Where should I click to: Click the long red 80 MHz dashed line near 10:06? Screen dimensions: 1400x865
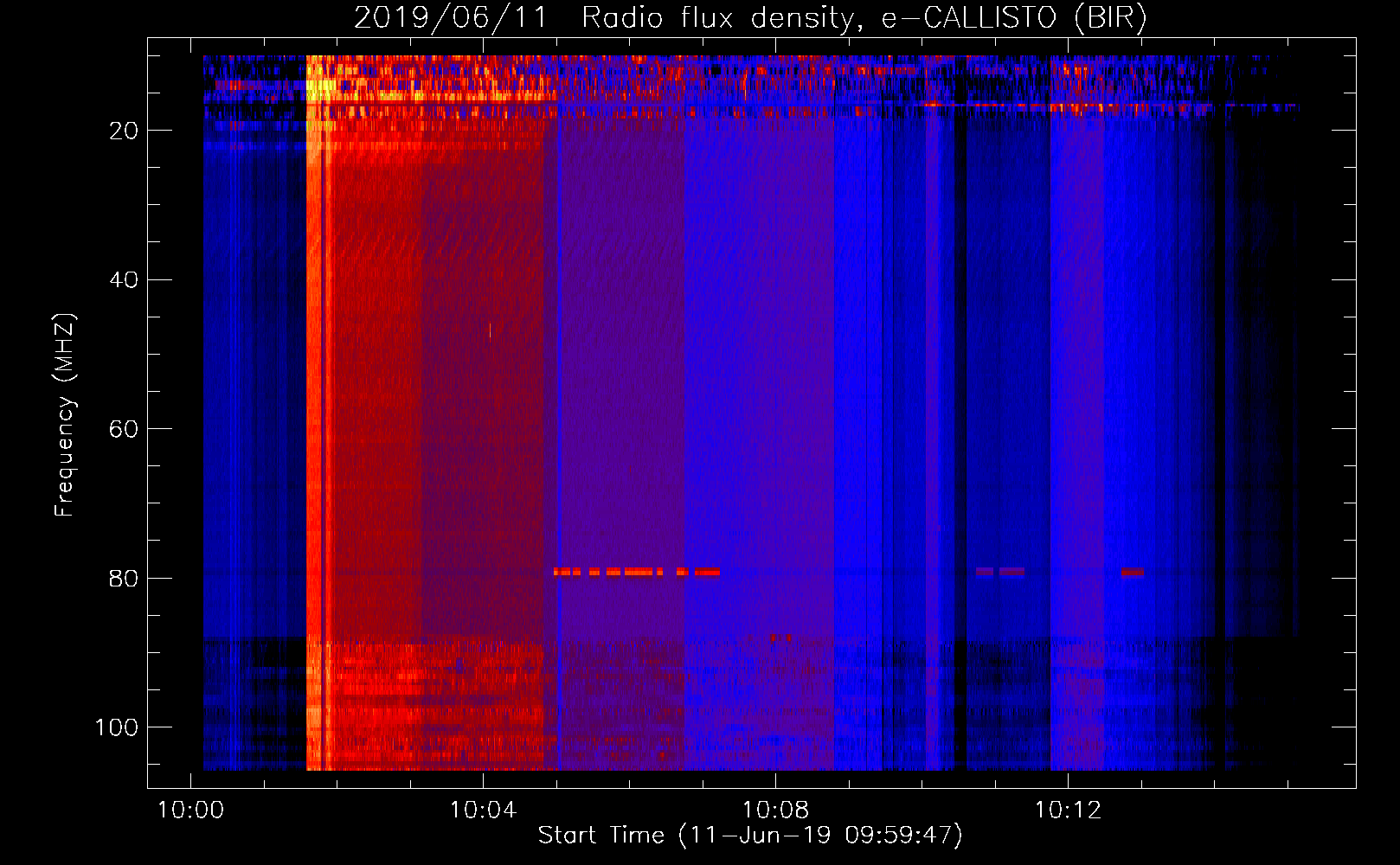[637, 572]
